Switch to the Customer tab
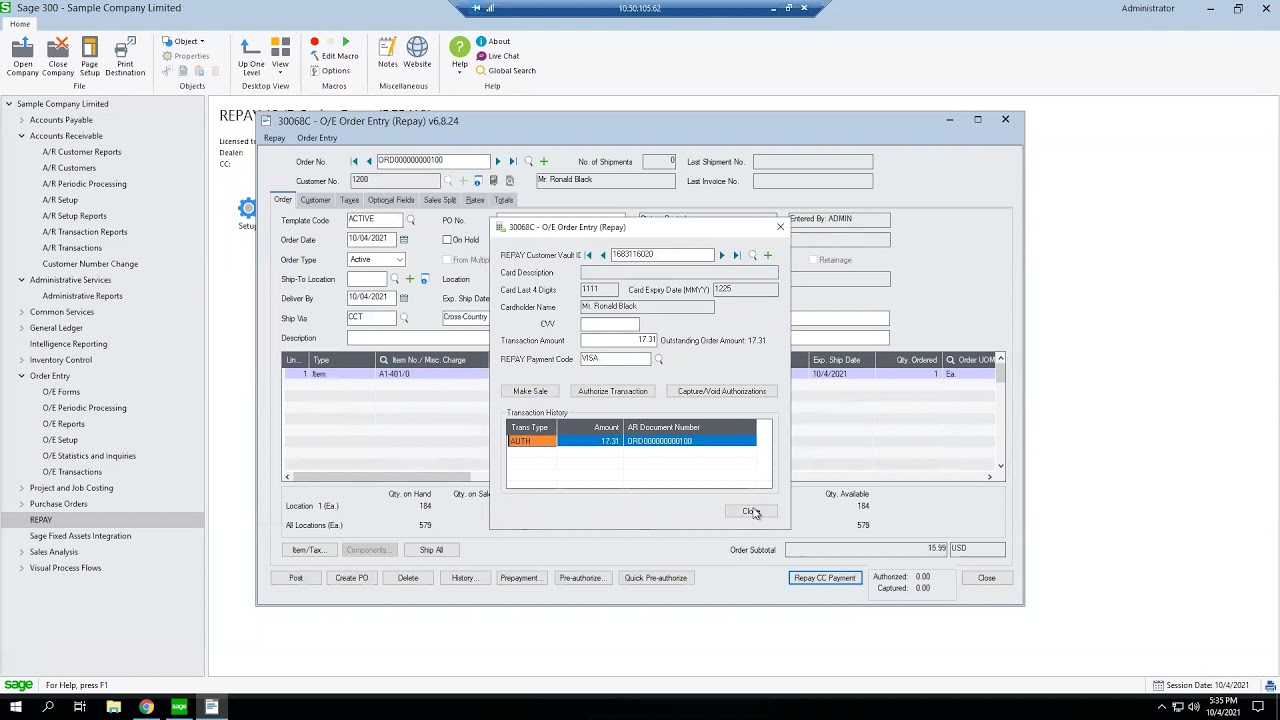This screenshot has width=1280, height=720. (x=315, y=200)
